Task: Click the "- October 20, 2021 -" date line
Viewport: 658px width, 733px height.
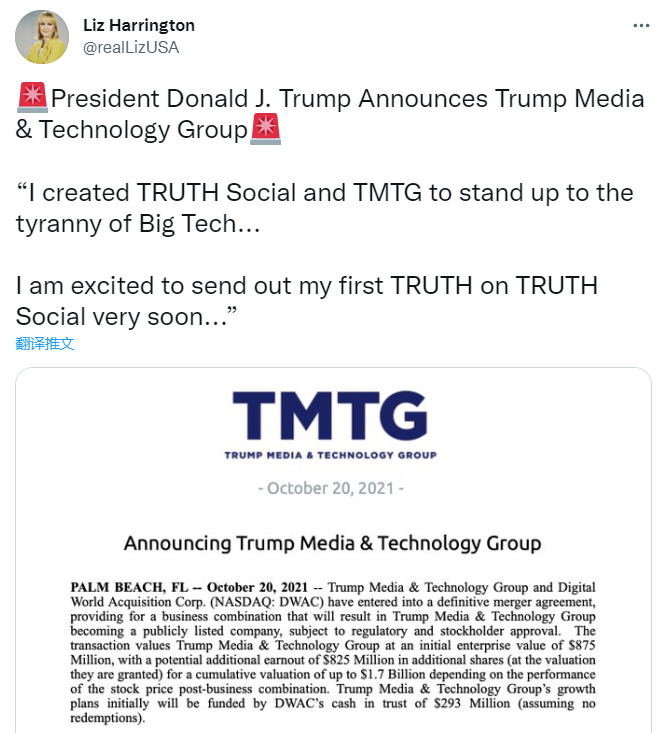Action: pyautogui.click(x=330, y=489)
